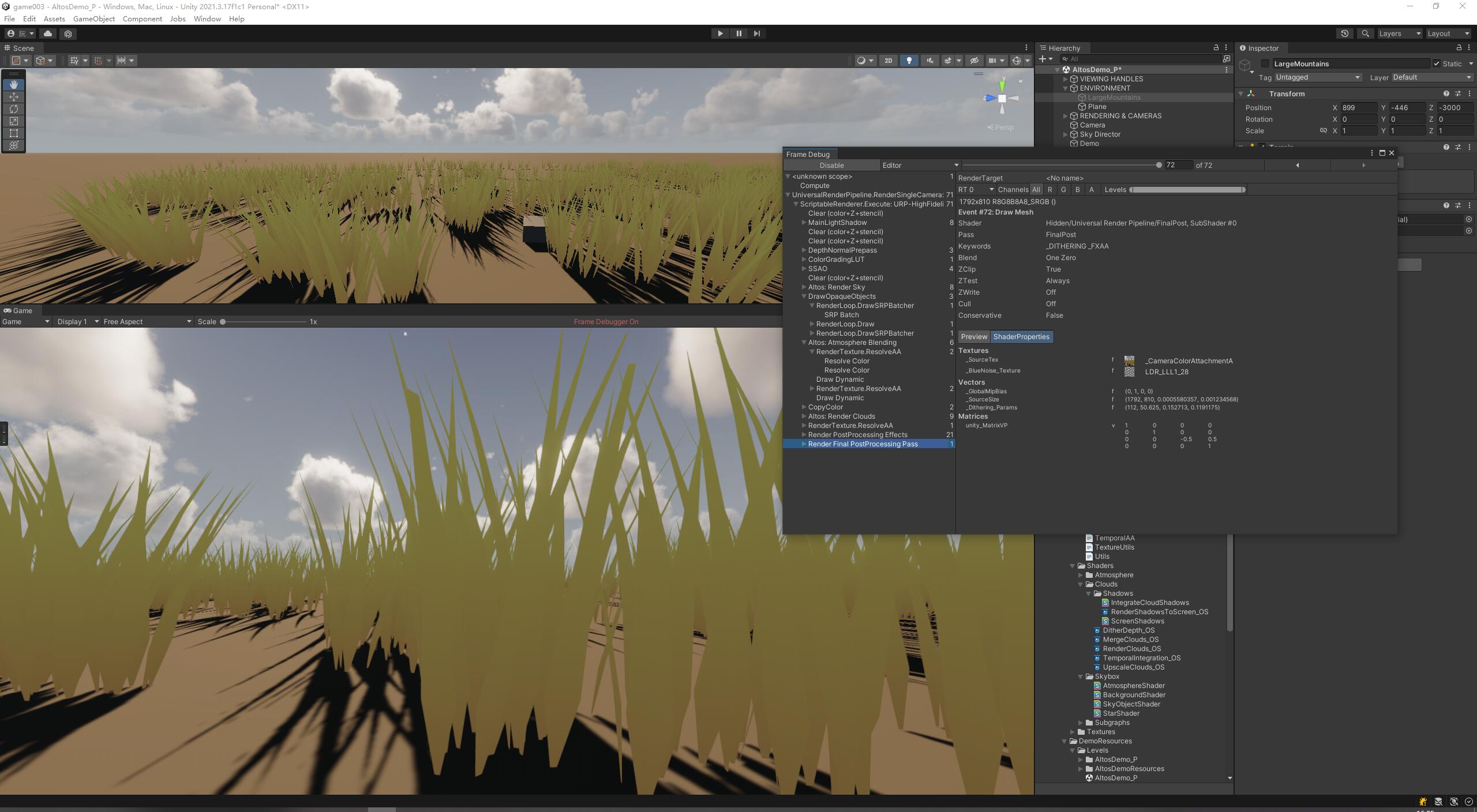This screenshot has width=1477, height=812.
Task: Click the Frame Debug previous event arrow
Action: (1298, 165)
